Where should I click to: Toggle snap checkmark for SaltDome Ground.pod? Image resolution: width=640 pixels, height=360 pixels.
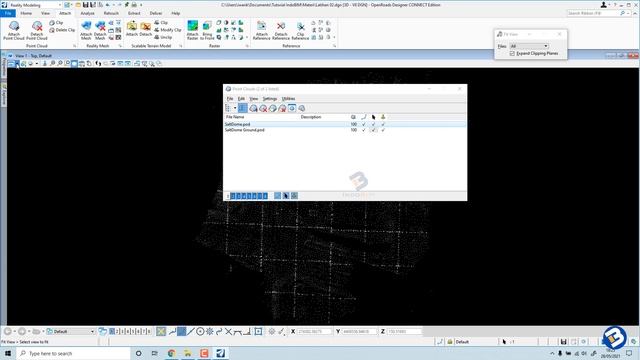(x=373, y=130)
